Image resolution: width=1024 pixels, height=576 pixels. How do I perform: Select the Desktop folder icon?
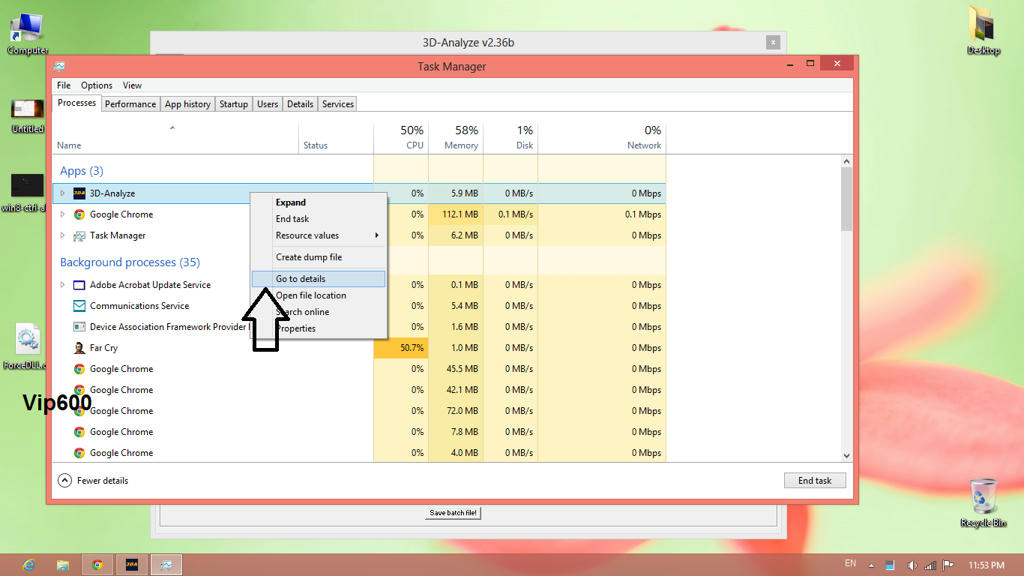(983, 31)
